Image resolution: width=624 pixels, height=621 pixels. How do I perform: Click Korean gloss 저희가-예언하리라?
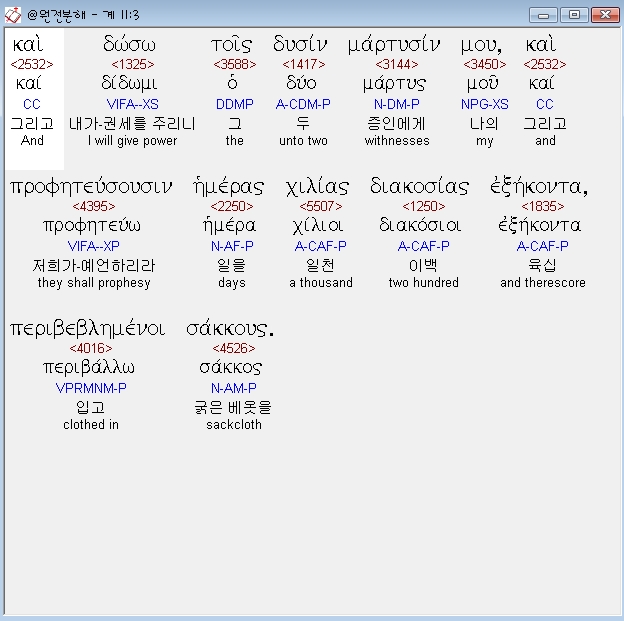[94, 266]
